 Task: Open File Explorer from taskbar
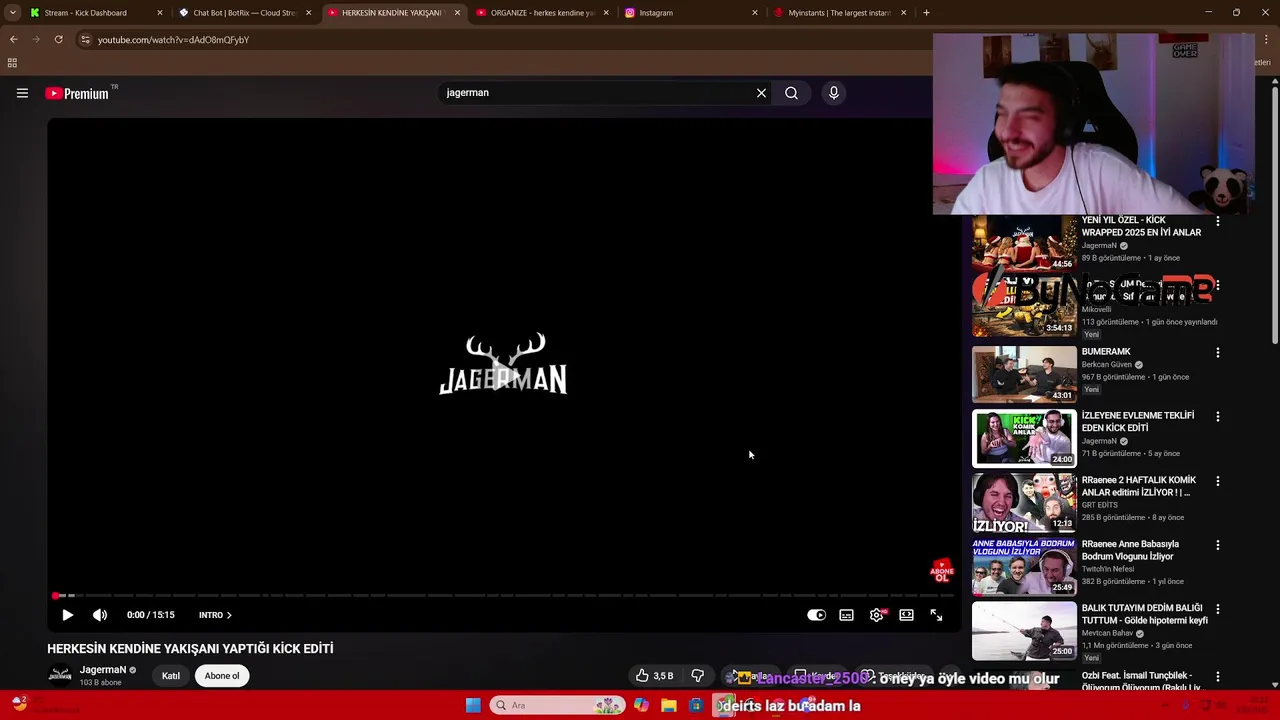[x=668, y=705]
